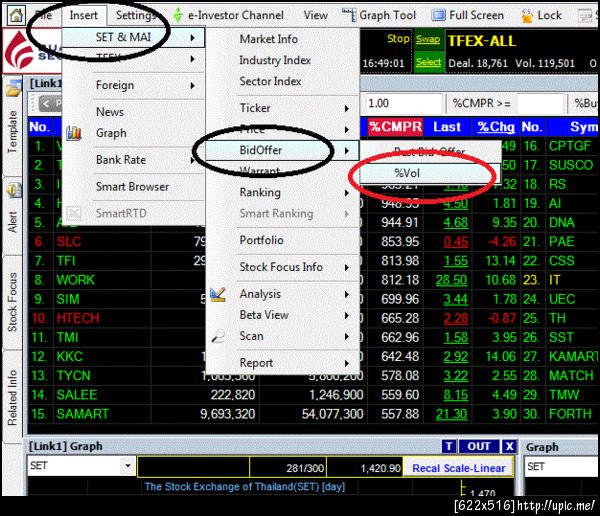Open the Graph Tool ruler icon

click(x=349, y=15)
